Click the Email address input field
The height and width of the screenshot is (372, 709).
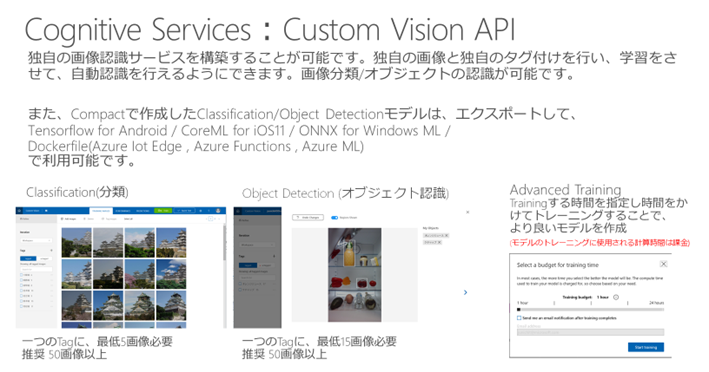point(590,332)
